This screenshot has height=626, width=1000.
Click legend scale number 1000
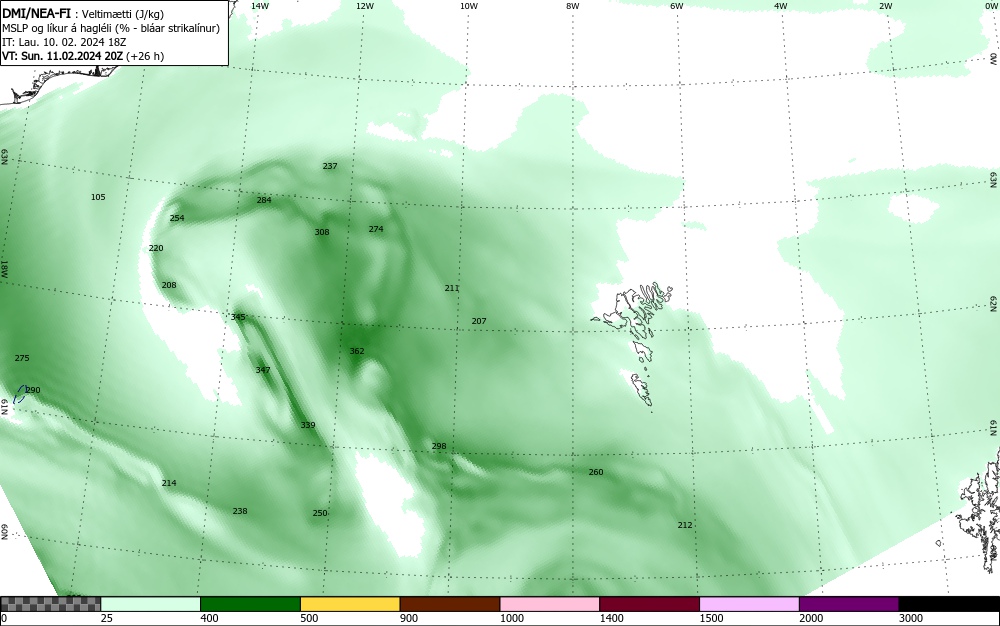point(511,618)
